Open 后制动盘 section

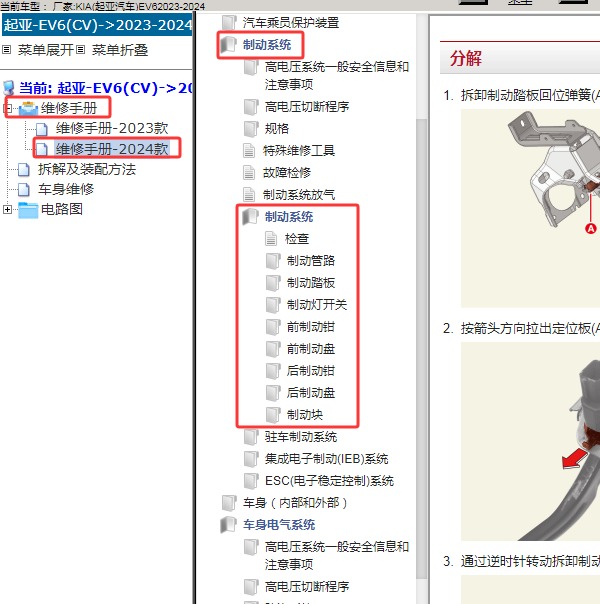point(311,393)
